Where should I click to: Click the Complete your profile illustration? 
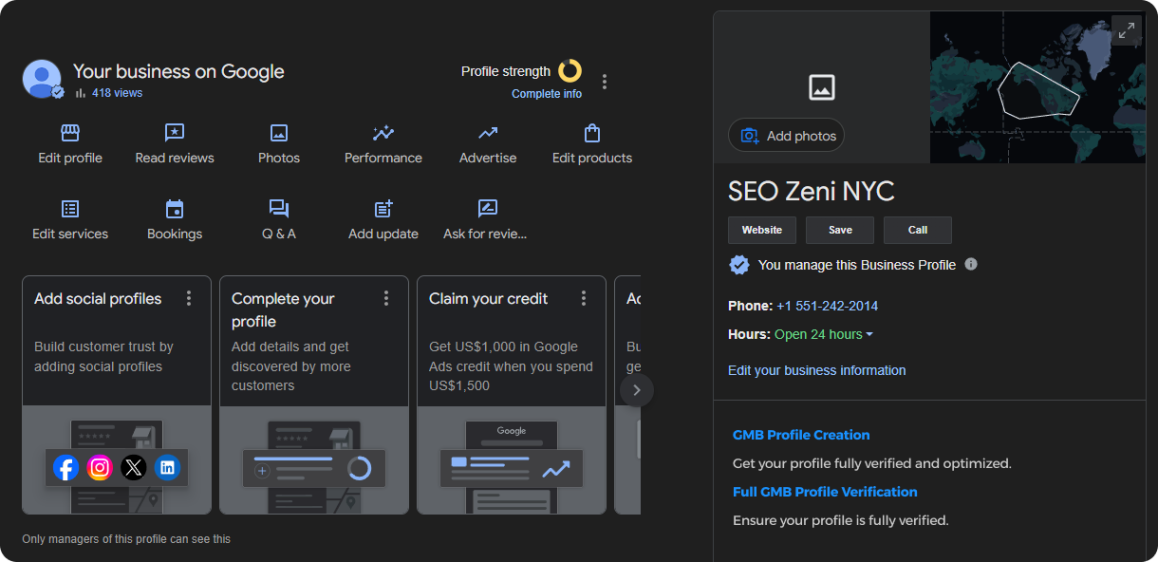314,460
